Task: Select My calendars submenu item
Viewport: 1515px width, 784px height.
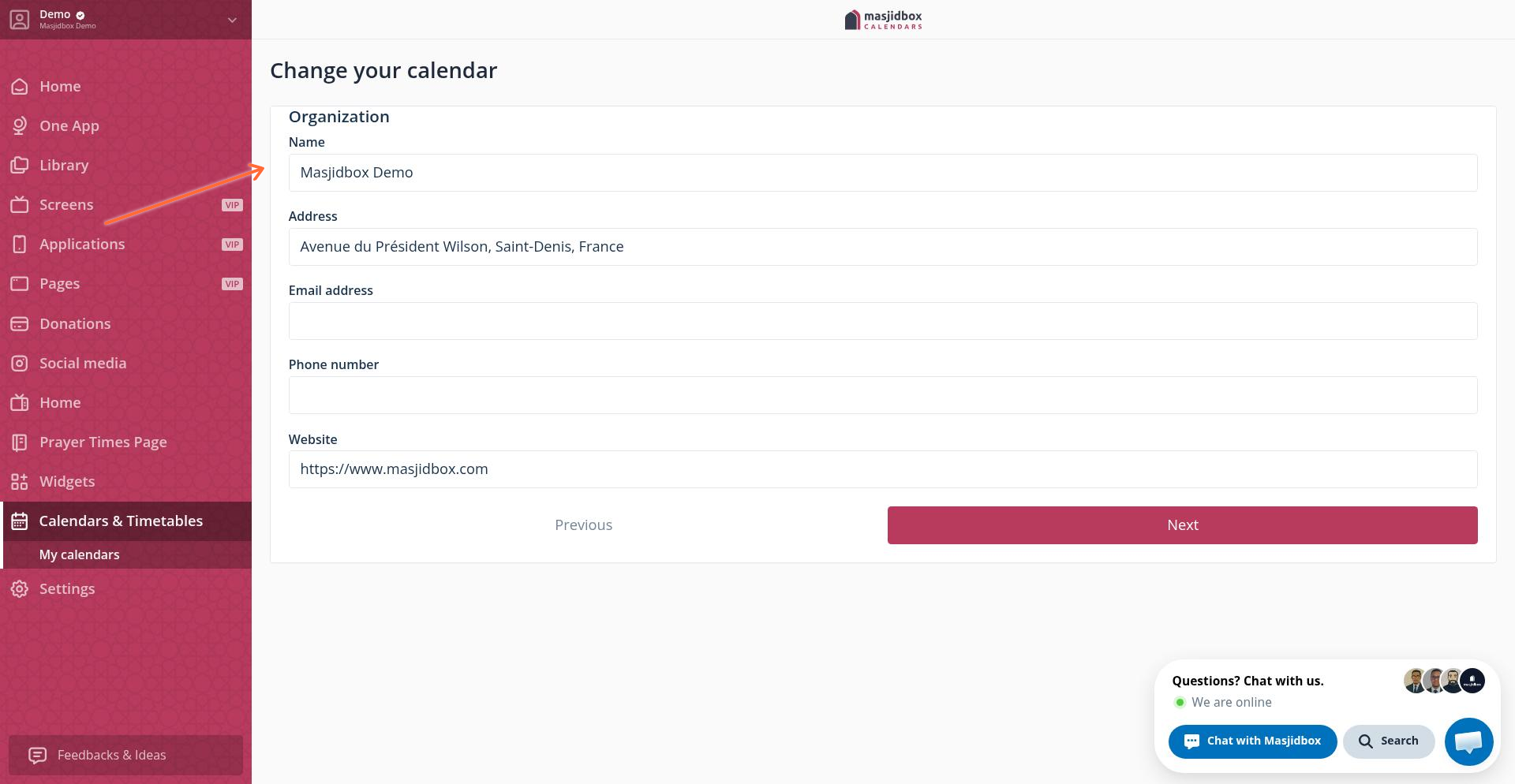Action: [x=80, y=555]
